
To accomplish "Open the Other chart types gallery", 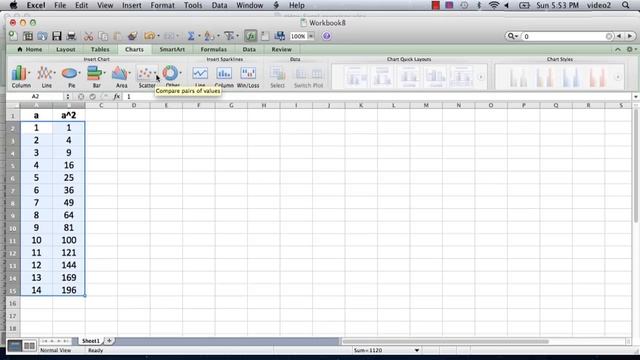I will 171,76.
